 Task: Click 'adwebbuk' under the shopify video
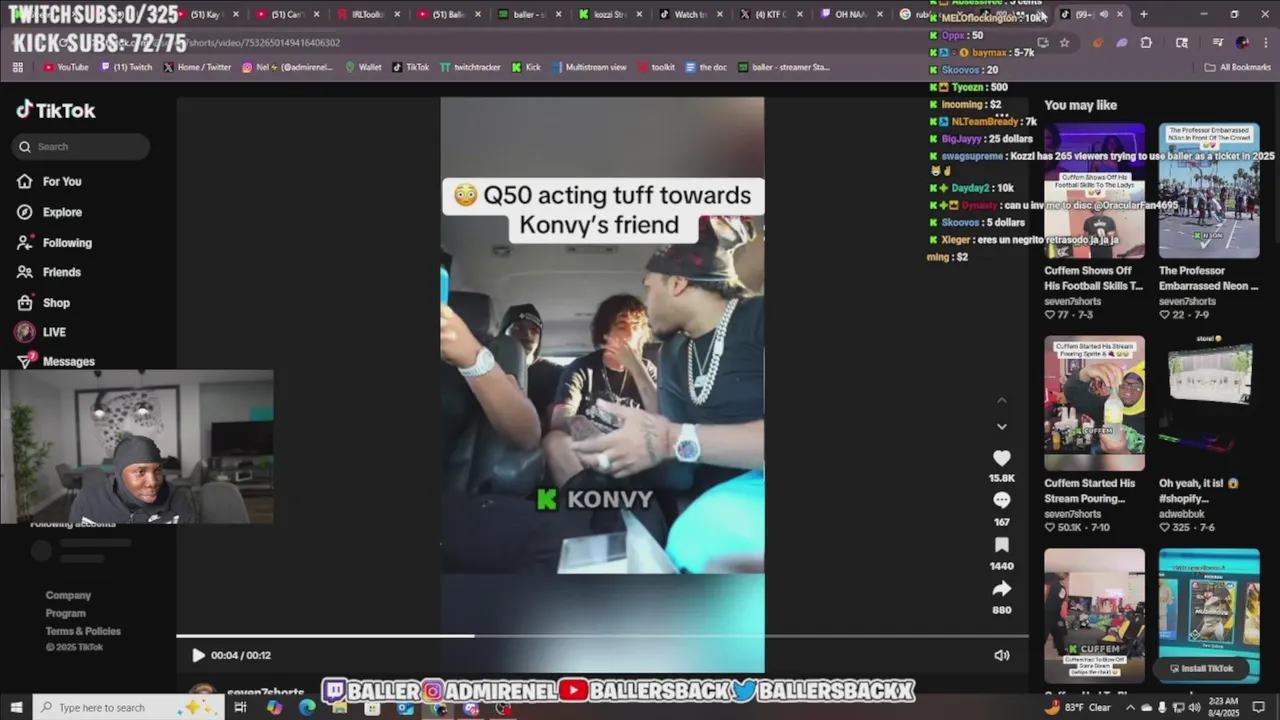1181,514
